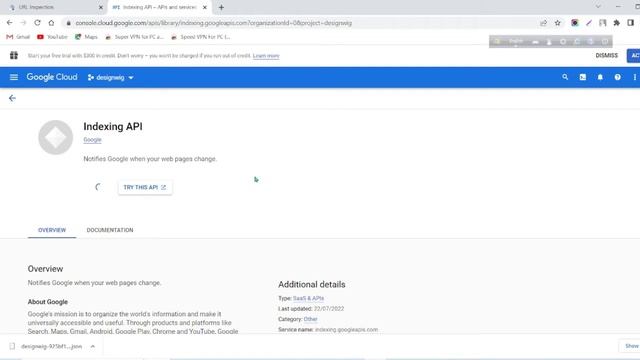Open the Super VPN for PC bookmark
The image size is (640, 360).
134,37
